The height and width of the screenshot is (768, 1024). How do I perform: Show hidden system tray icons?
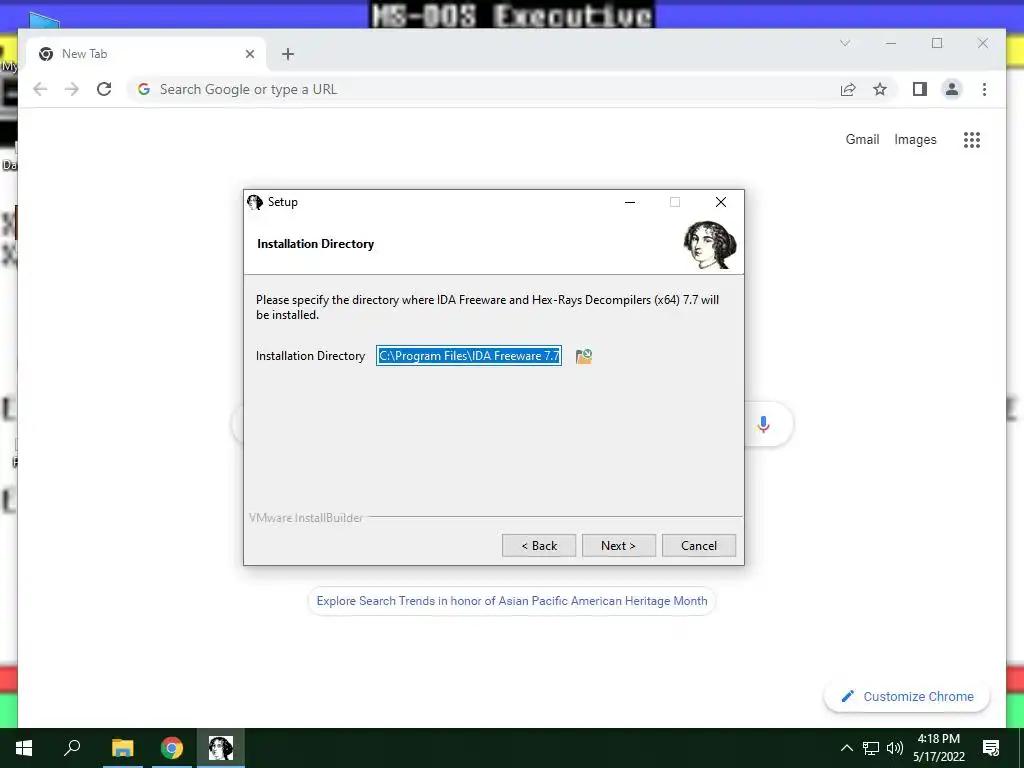click(846, 748)
